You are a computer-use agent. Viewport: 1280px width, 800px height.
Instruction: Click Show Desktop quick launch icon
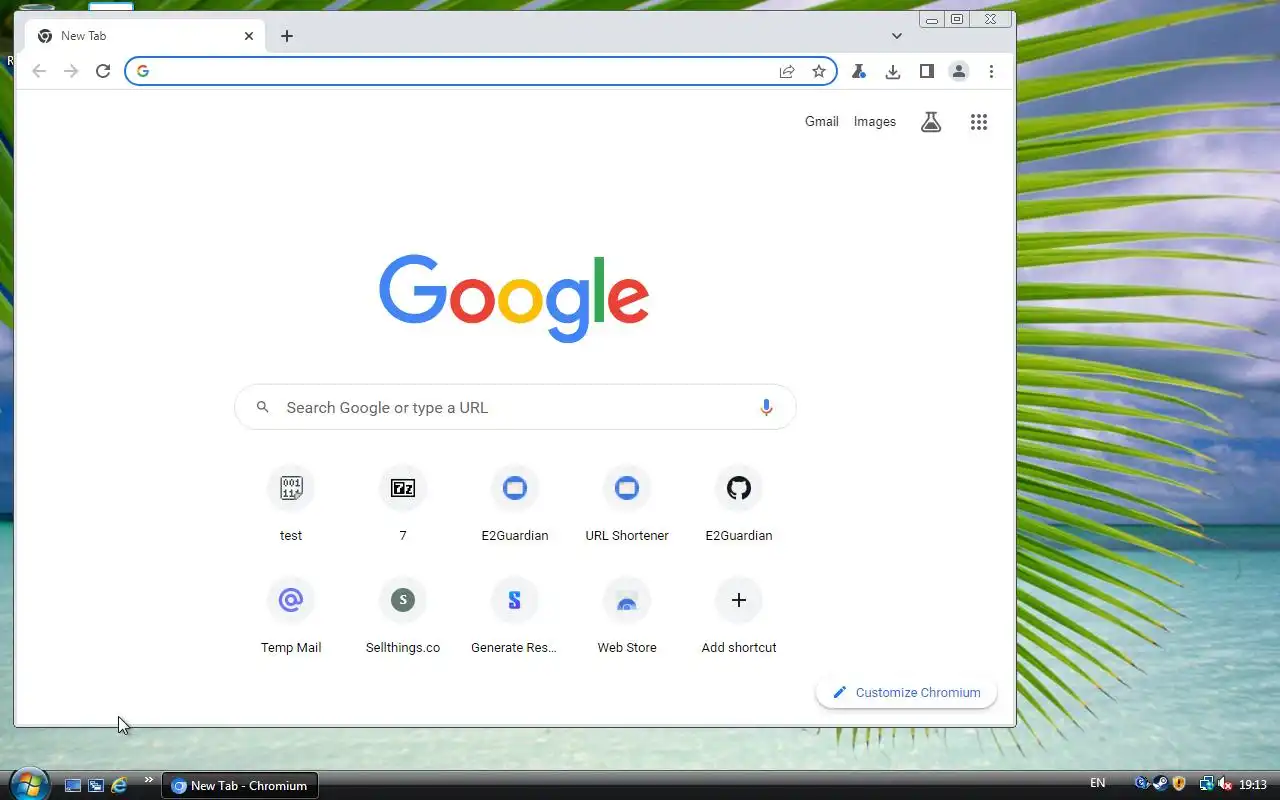tap(73, 785)
